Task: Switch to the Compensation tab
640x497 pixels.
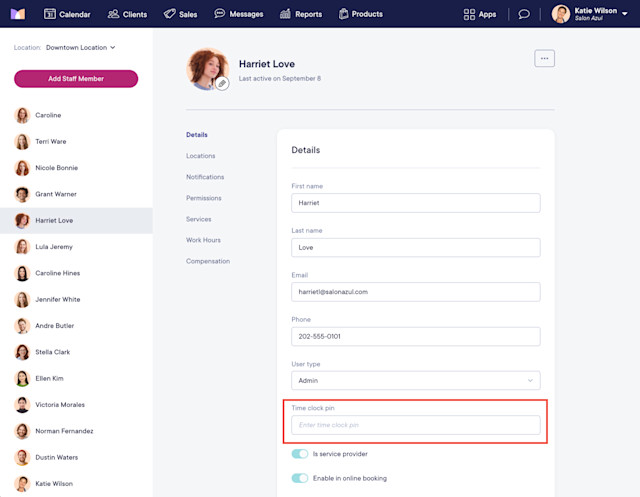Action: pyautogui.click(x=208, y=261)
